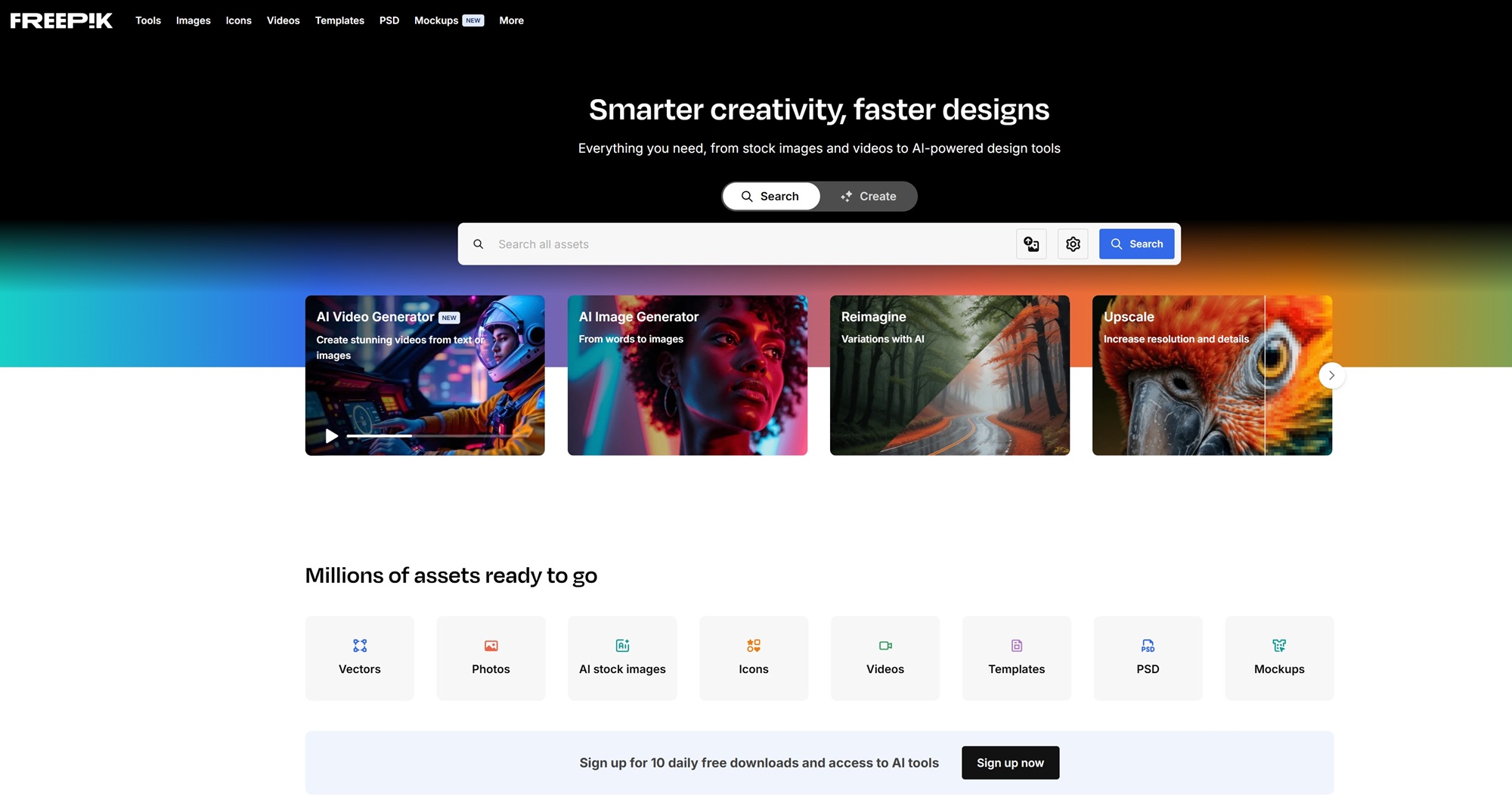
Task: Expand the More navigation menu
Action: click(x=511, y=20)
